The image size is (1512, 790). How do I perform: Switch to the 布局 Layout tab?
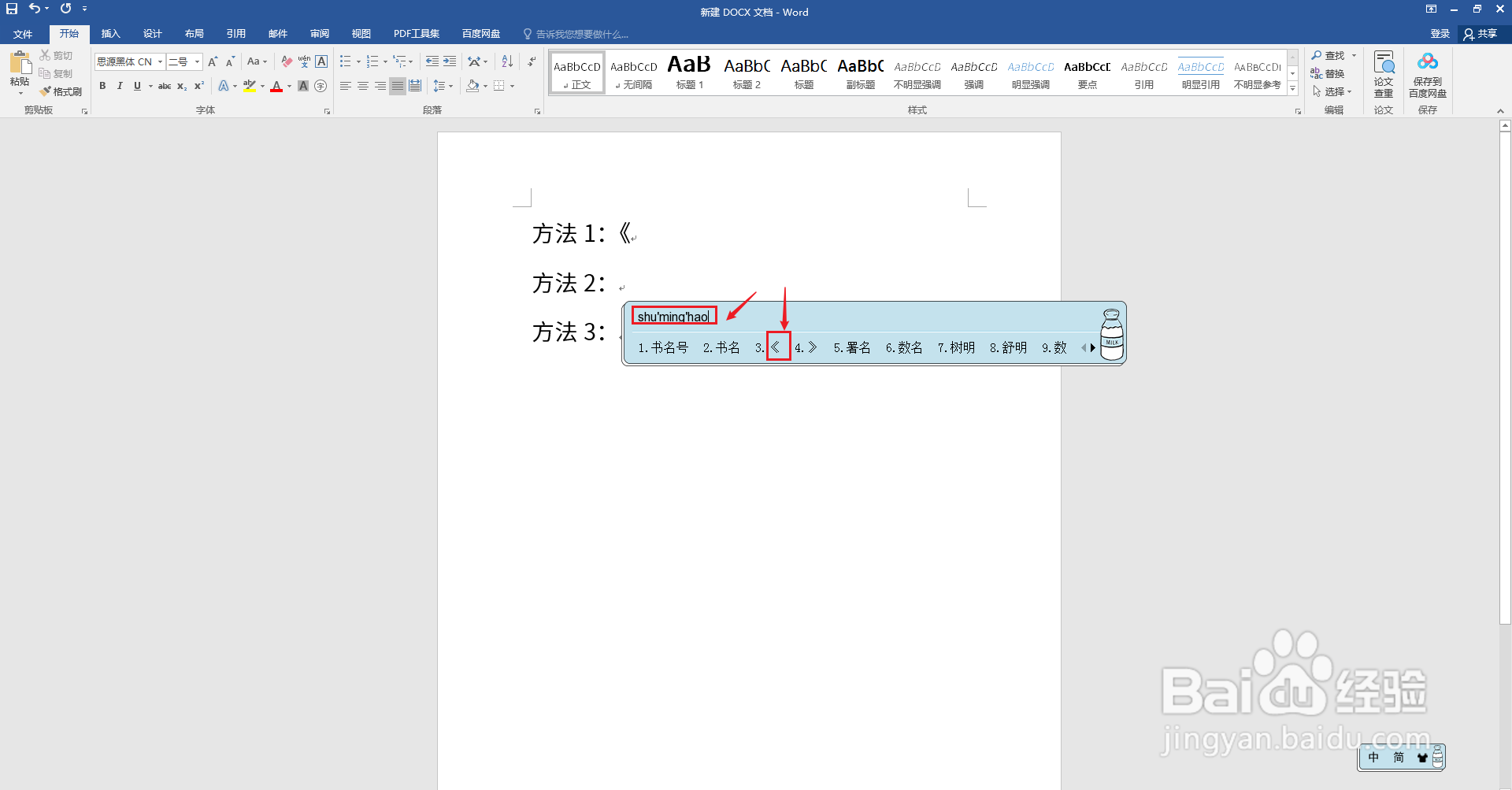click(195, 34)
